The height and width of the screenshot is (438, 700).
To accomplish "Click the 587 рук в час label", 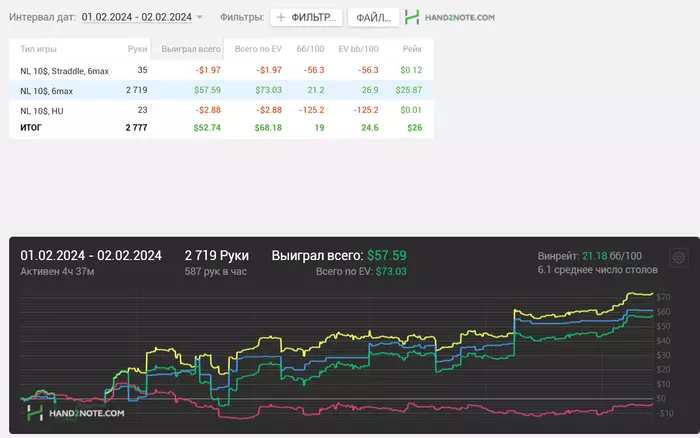I will pyautogui.click(x=216, y=271).
